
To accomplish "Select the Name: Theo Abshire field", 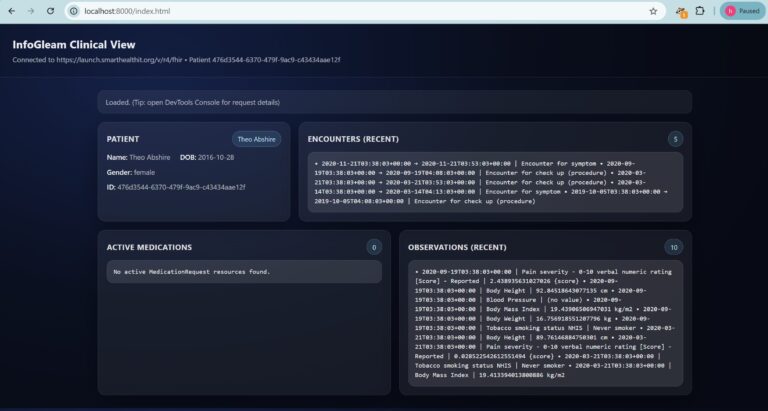I will pyautogui.click(x=139, y=158).
